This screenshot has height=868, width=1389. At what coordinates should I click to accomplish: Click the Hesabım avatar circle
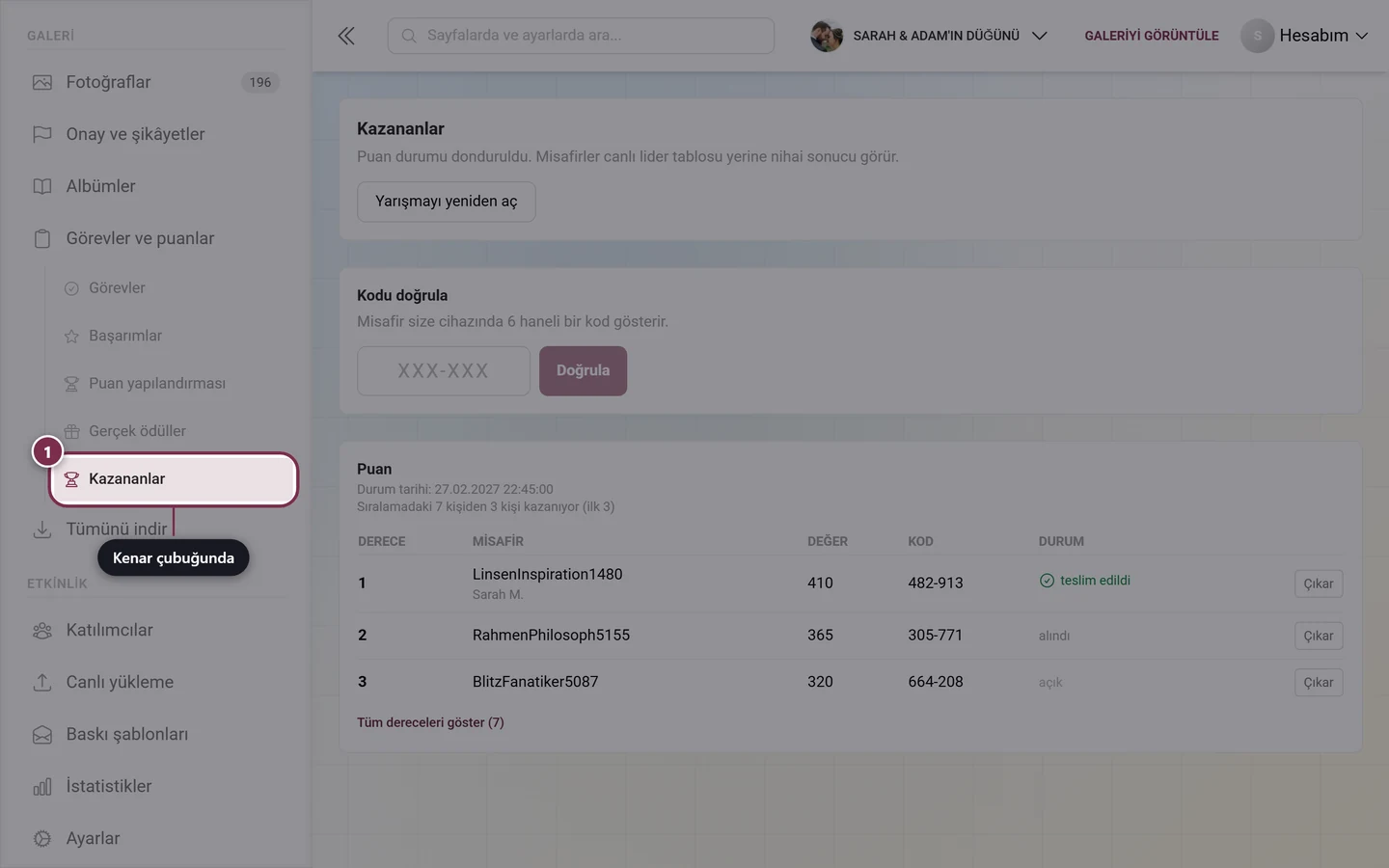1258,36
